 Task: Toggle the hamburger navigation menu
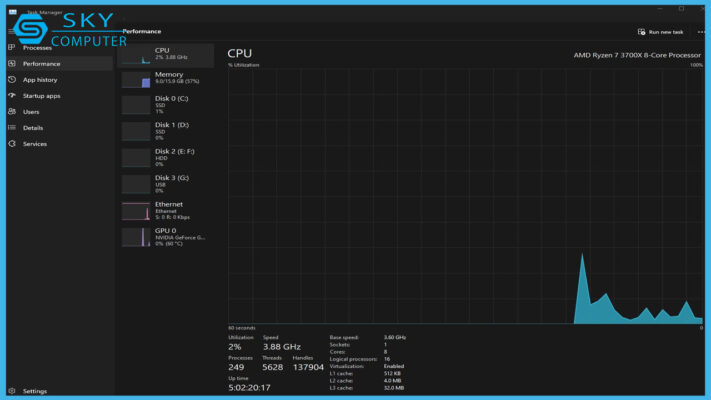click(x=12, y=31)
